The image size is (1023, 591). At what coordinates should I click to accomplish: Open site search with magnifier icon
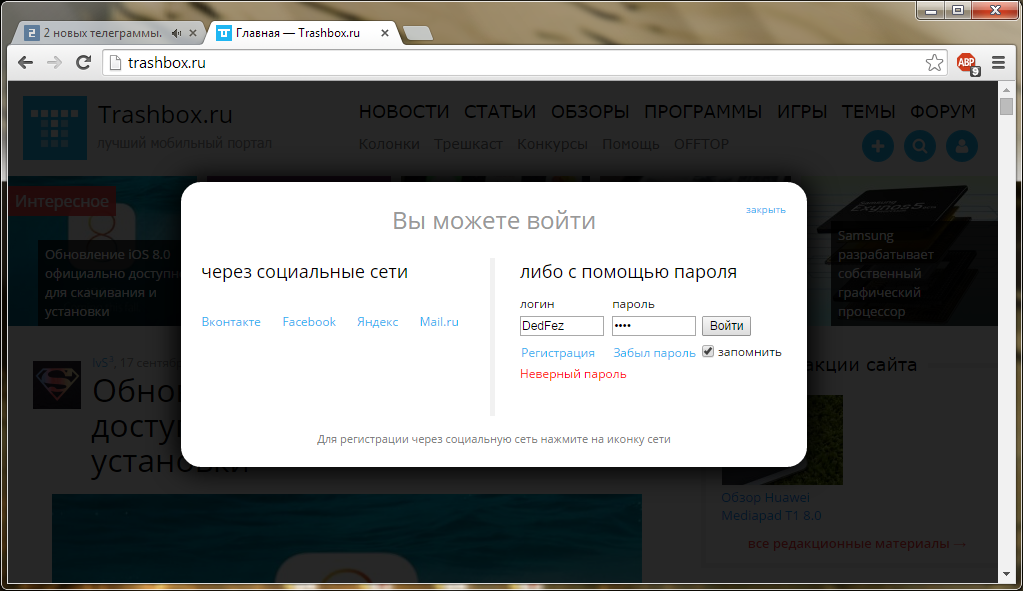click(x=920, y=146)
